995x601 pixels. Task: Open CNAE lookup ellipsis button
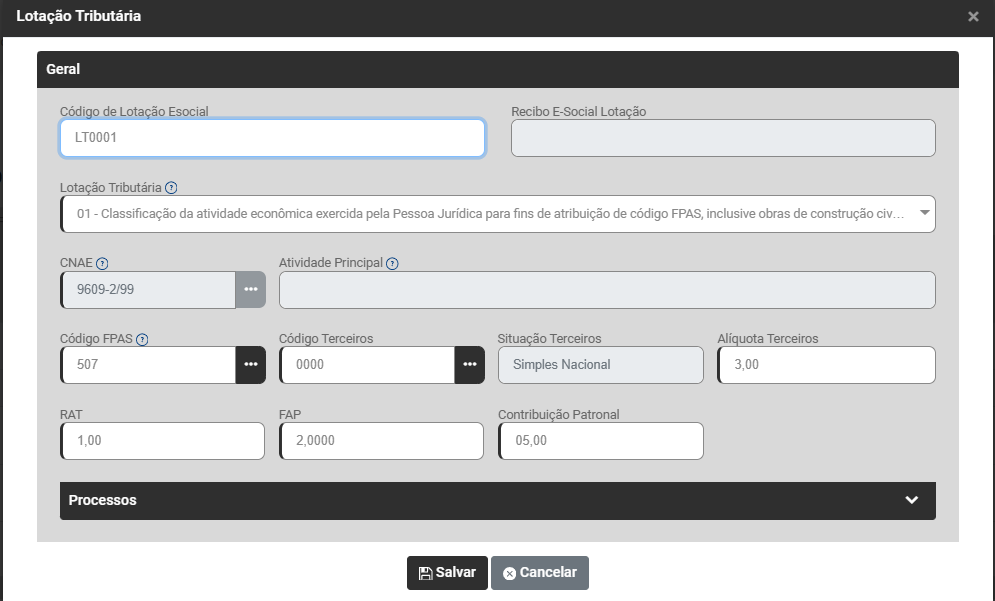251,289
